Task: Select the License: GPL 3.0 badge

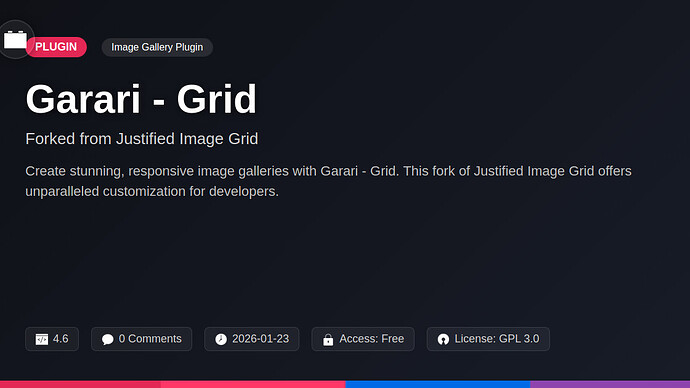Action: [488, 339]
